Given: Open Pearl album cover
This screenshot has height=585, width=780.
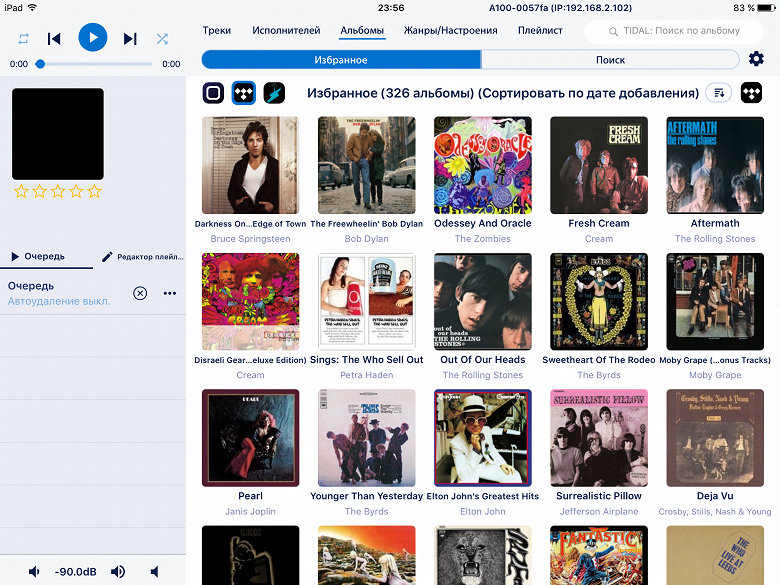Looking at the screenshot, I should (x=250, y=438).
